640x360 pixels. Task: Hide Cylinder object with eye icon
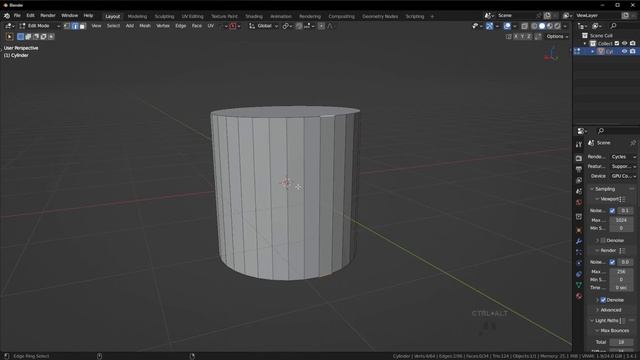coord(624,51)
